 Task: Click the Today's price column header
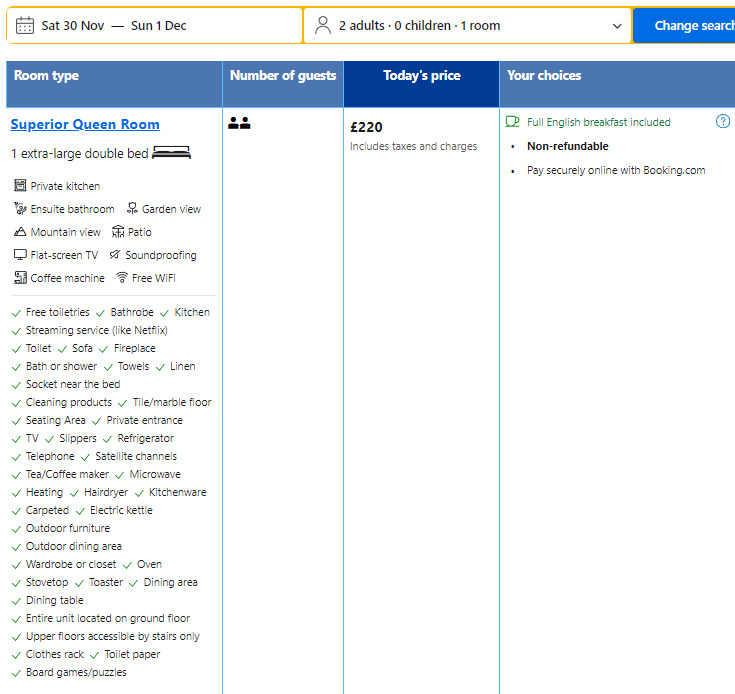coord(421,75)
